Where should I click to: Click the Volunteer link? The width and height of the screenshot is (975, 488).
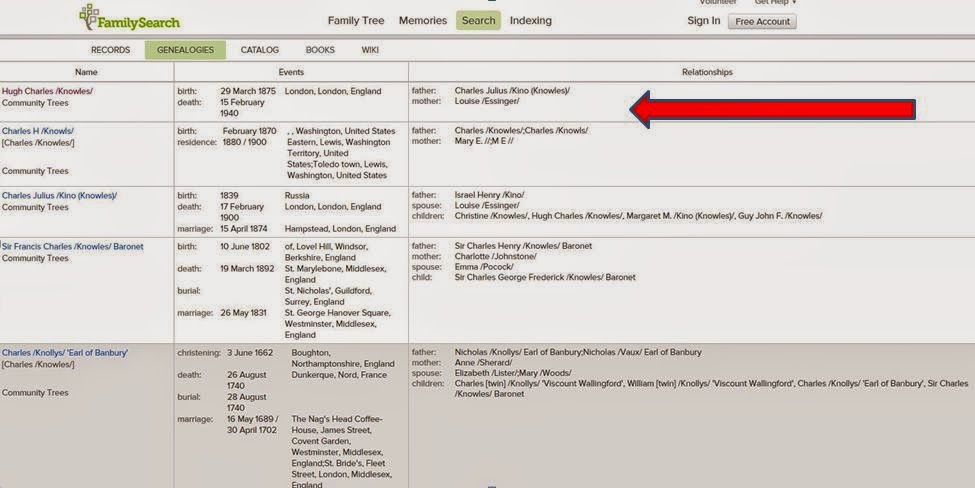[718, 2]
